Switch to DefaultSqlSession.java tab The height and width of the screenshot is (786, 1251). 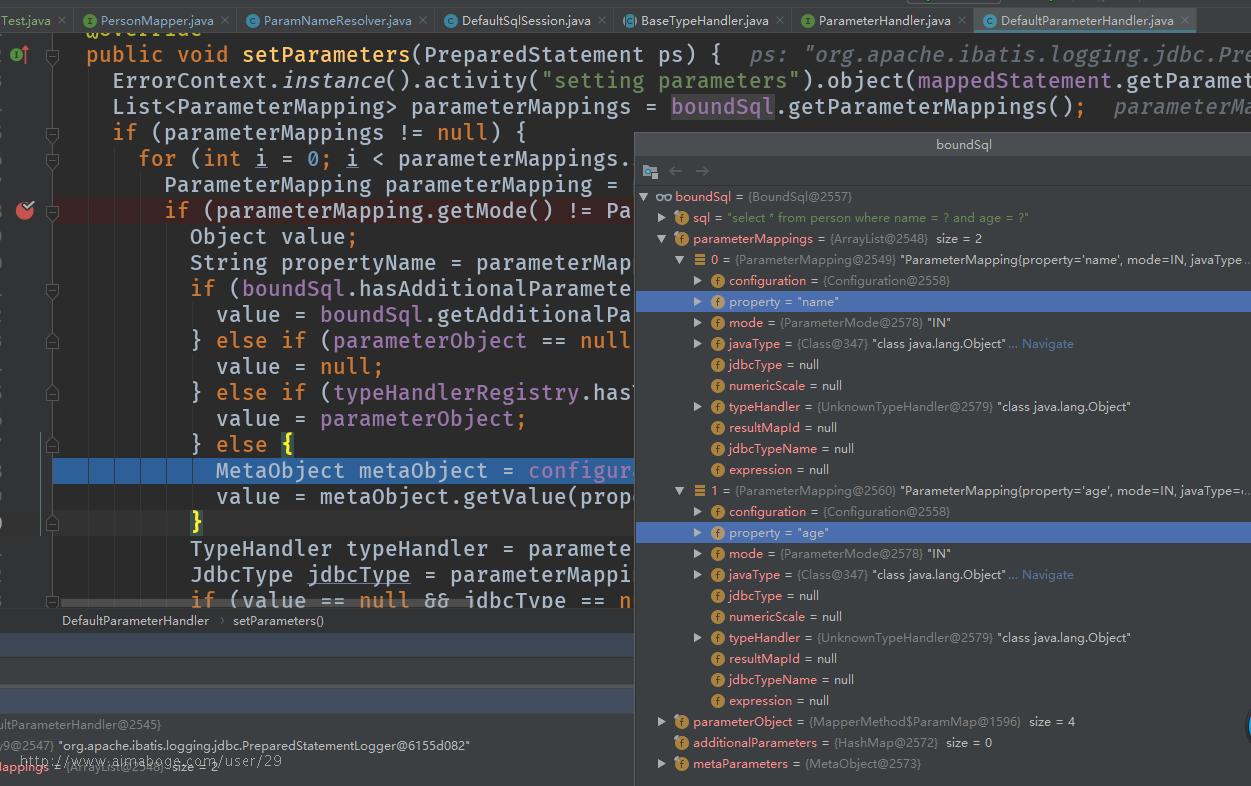(x=526, y=20)
